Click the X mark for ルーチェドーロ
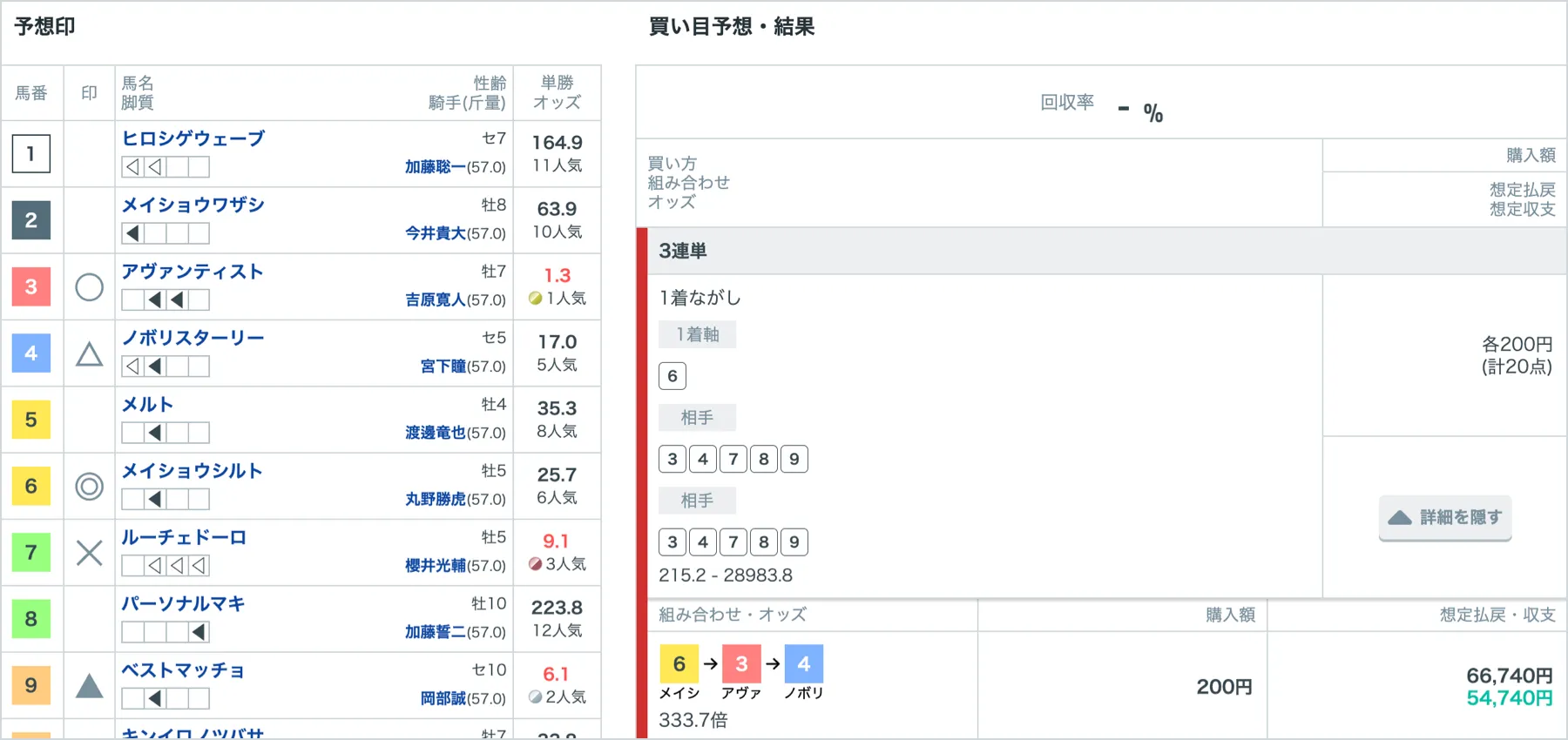Screen dimensions: 1568x740 (x=89, y=553)
